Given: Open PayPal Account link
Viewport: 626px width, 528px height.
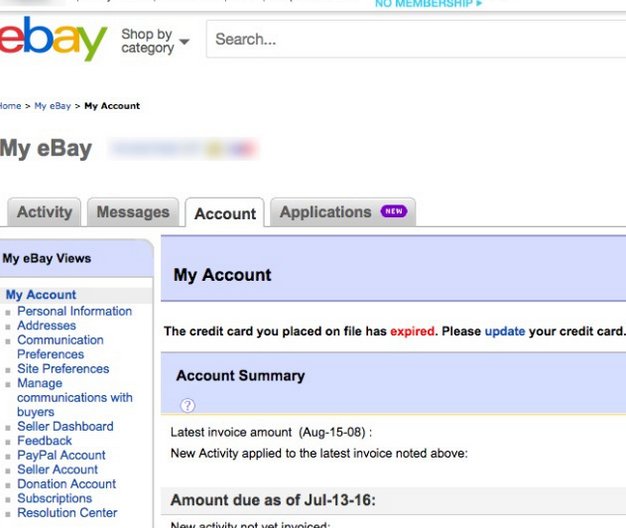Looking at the screenshot, I should (61, 455).
